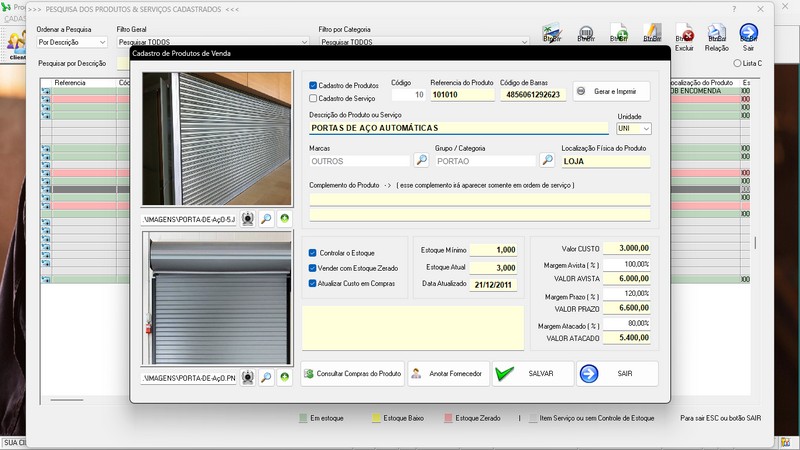Uncheck Cadastro de Produtos
The height and width of the screenshot is (450, 800).
[x=313, y=85]
